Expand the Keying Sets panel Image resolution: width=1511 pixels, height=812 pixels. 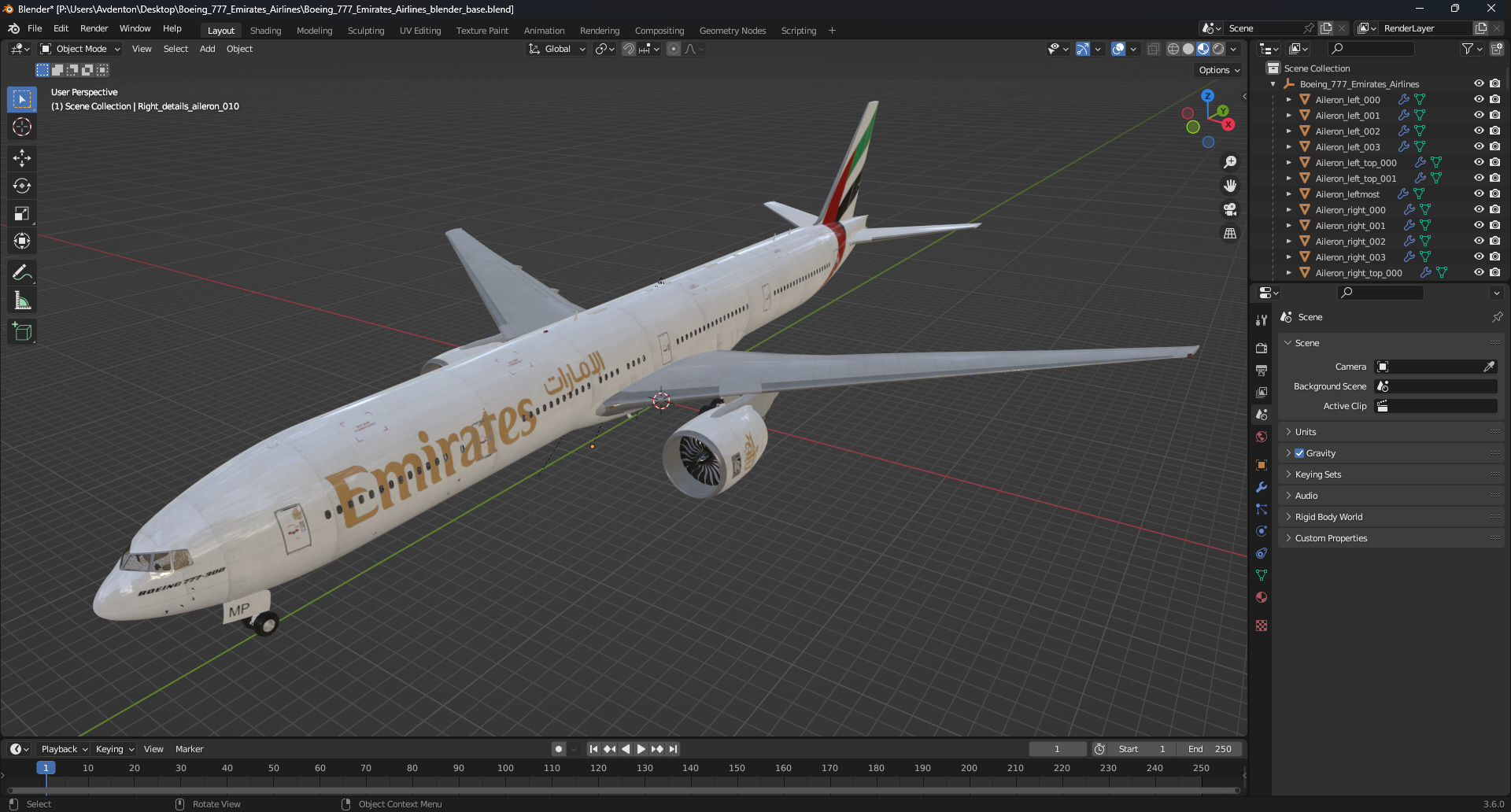(x=1391, y=474)
